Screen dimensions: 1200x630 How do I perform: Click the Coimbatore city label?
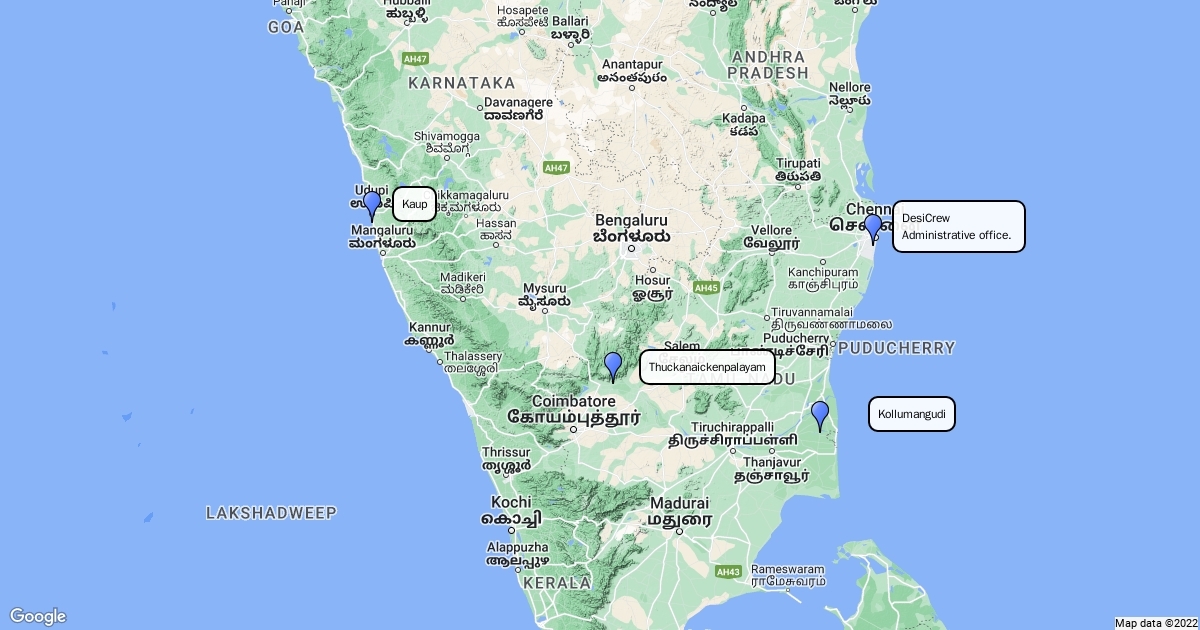tap(572, 401)
